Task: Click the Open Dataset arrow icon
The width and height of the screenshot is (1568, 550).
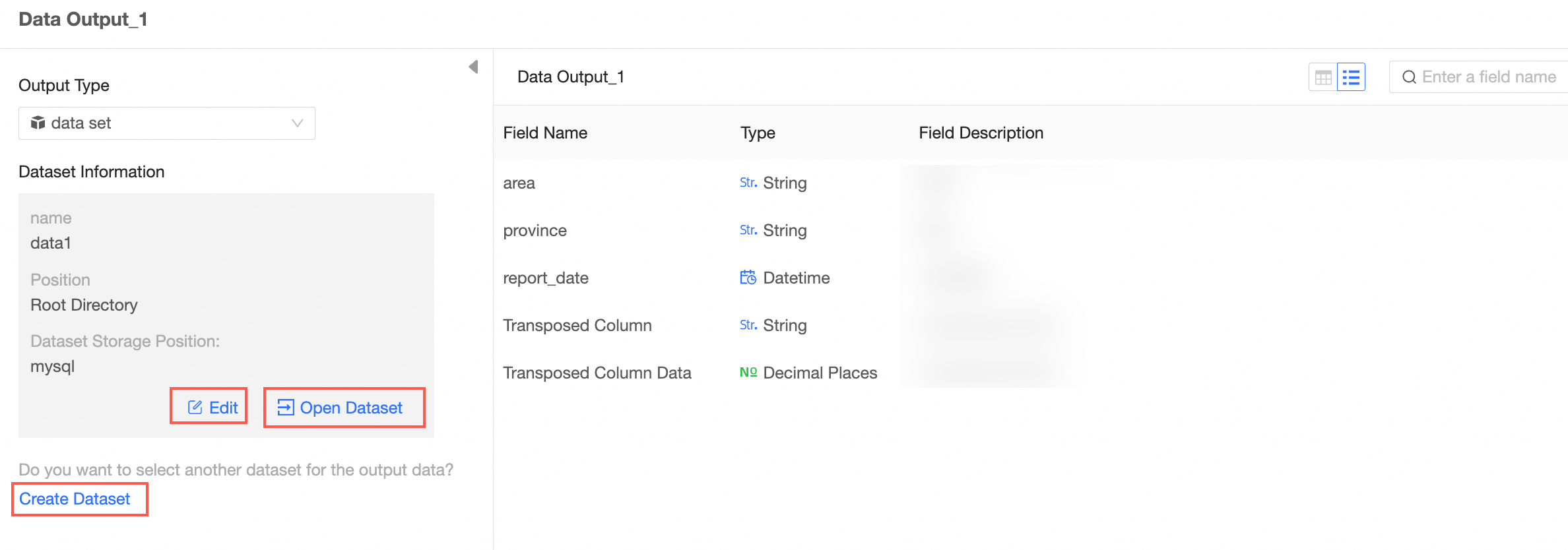Action: pyautogui.click(x=285, y=408)
